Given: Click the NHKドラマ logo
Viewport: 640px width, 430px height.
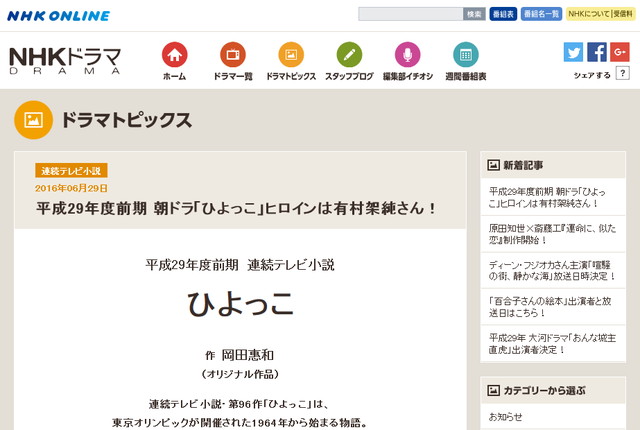Looking at the screenshot, I should pyautogui.click(x=65, y=61).
